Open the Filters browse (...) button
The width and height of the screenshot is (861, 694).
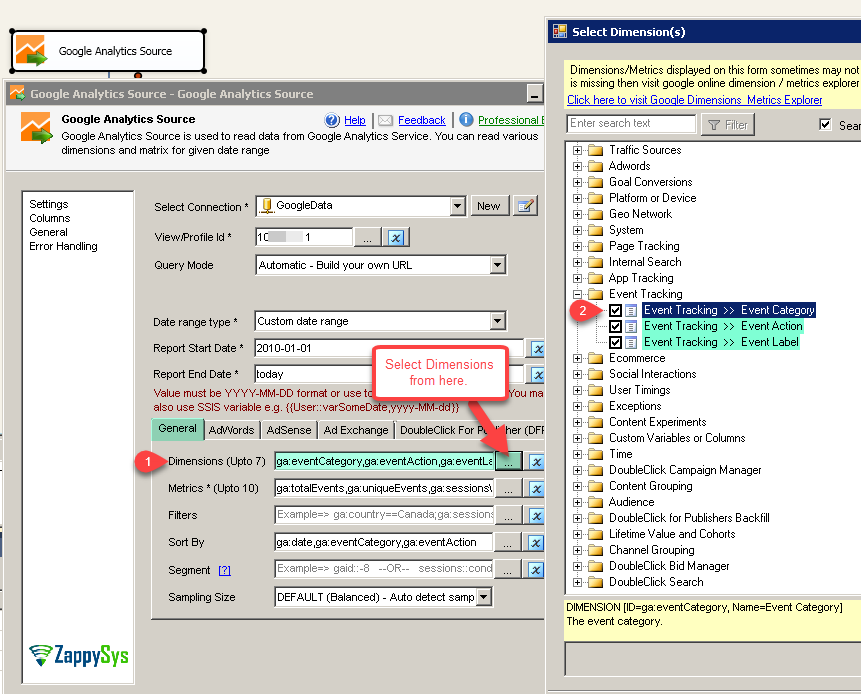pyautogui.click(x=508, y=516)
